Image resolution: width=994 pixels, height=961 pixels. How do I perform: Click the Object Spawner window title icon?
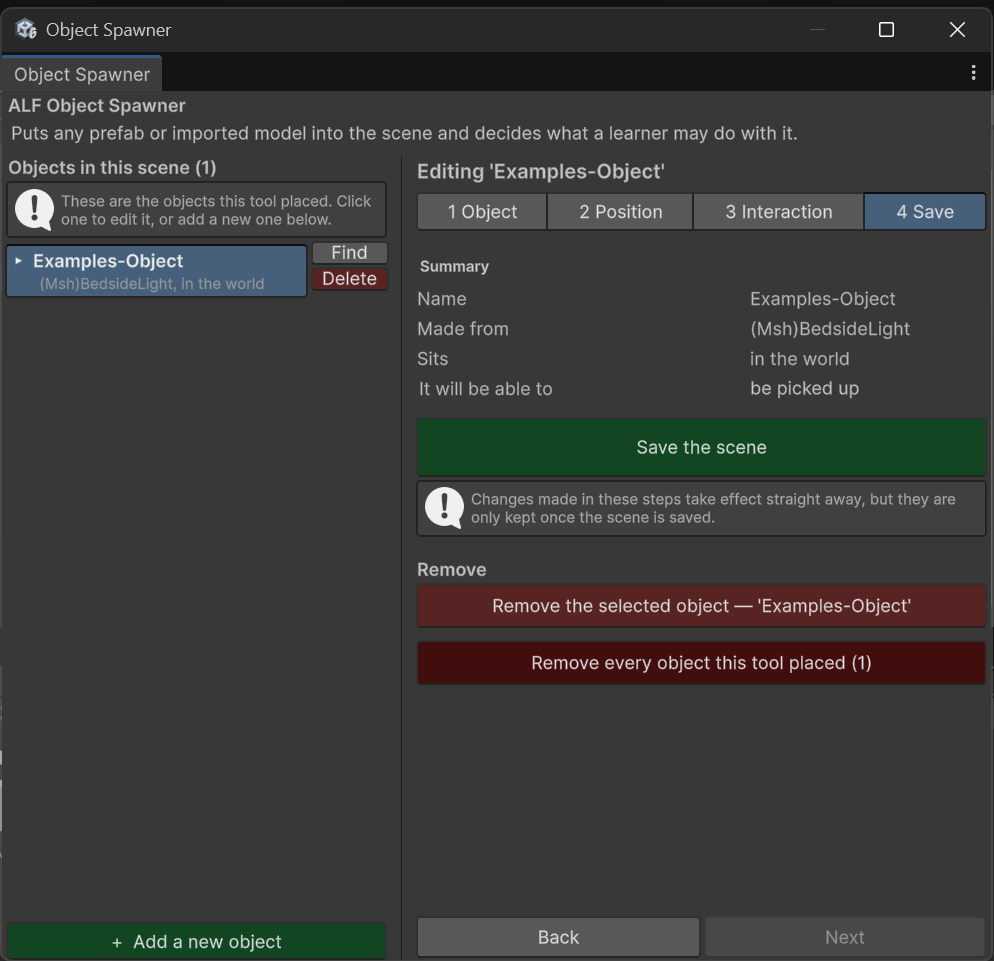pos(26,29)
